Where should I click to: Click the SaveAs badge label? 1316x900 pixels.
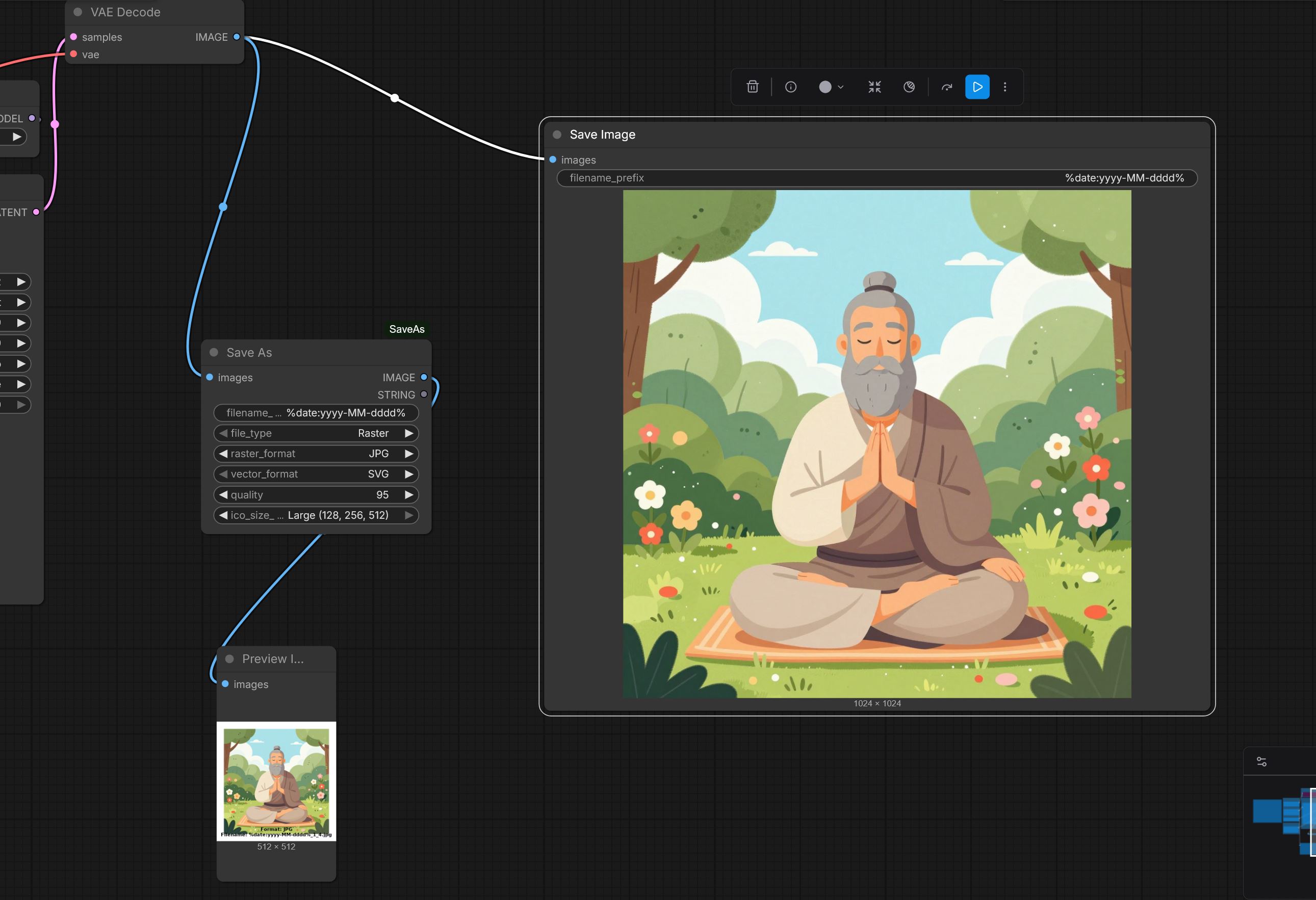(x=406, y=329)
